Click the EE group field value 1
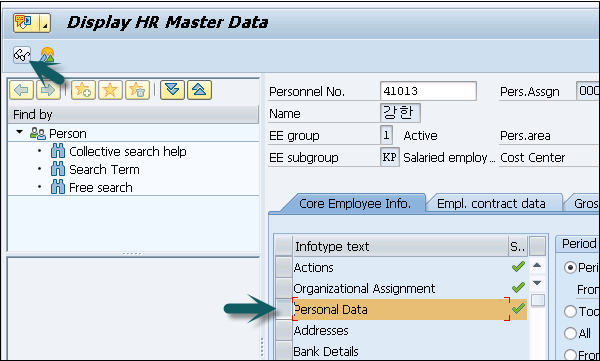Screen dimensions: 600x361 point(386,135)
